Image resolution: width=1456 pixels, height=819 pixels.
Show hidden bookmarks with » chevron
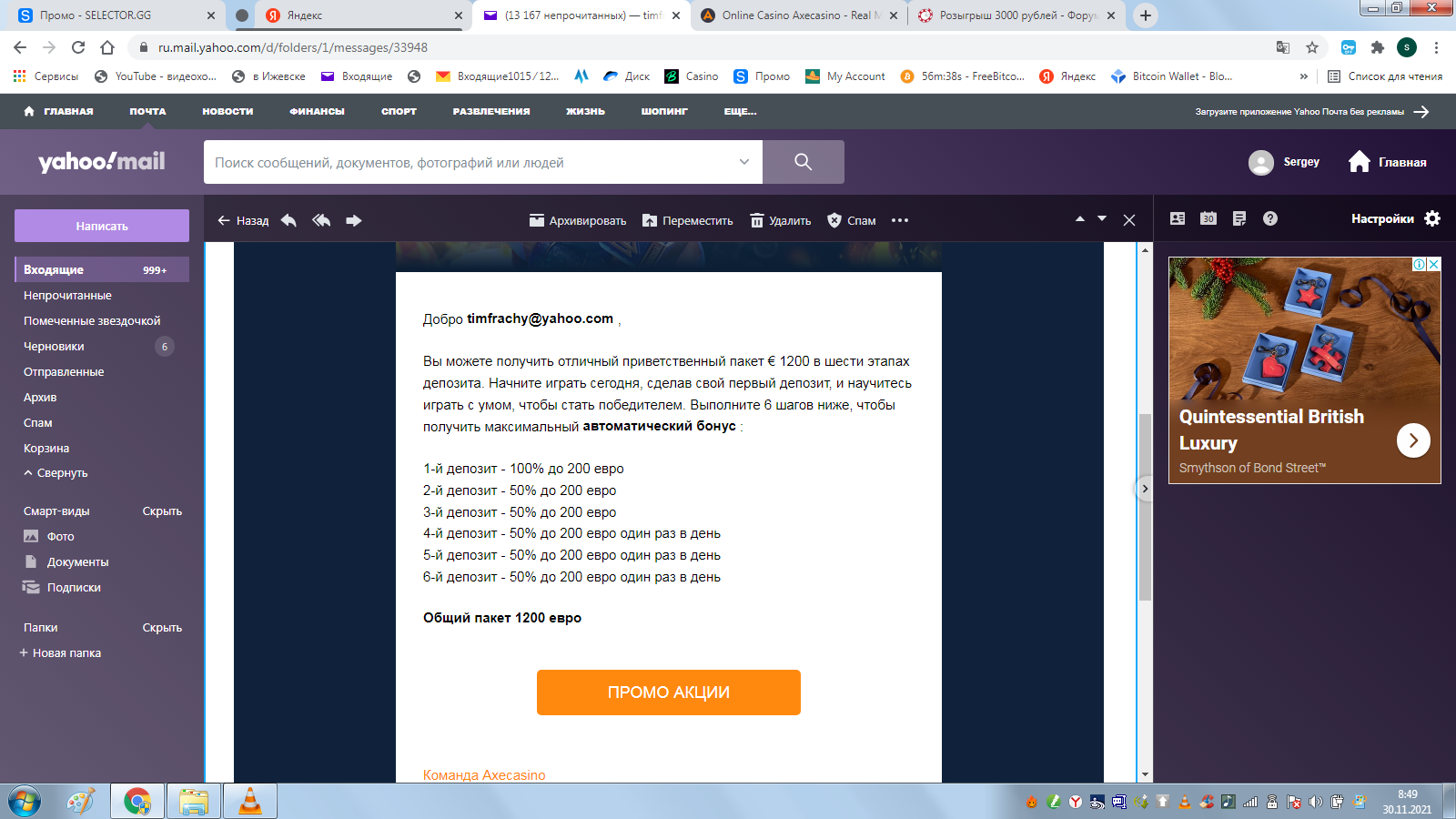(x=1304, y=76)
